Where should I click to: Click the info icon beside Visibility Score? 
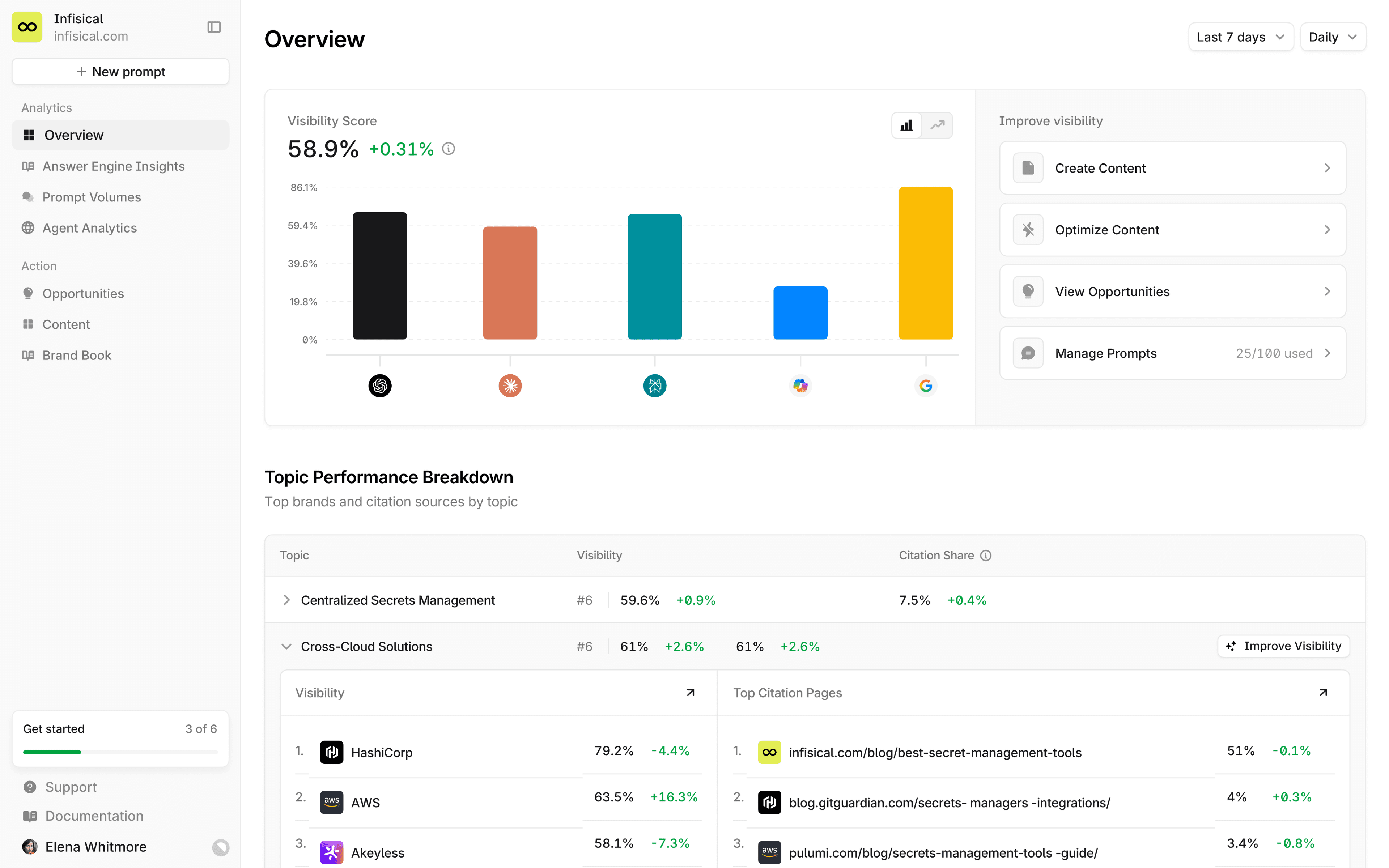point(448,149)
